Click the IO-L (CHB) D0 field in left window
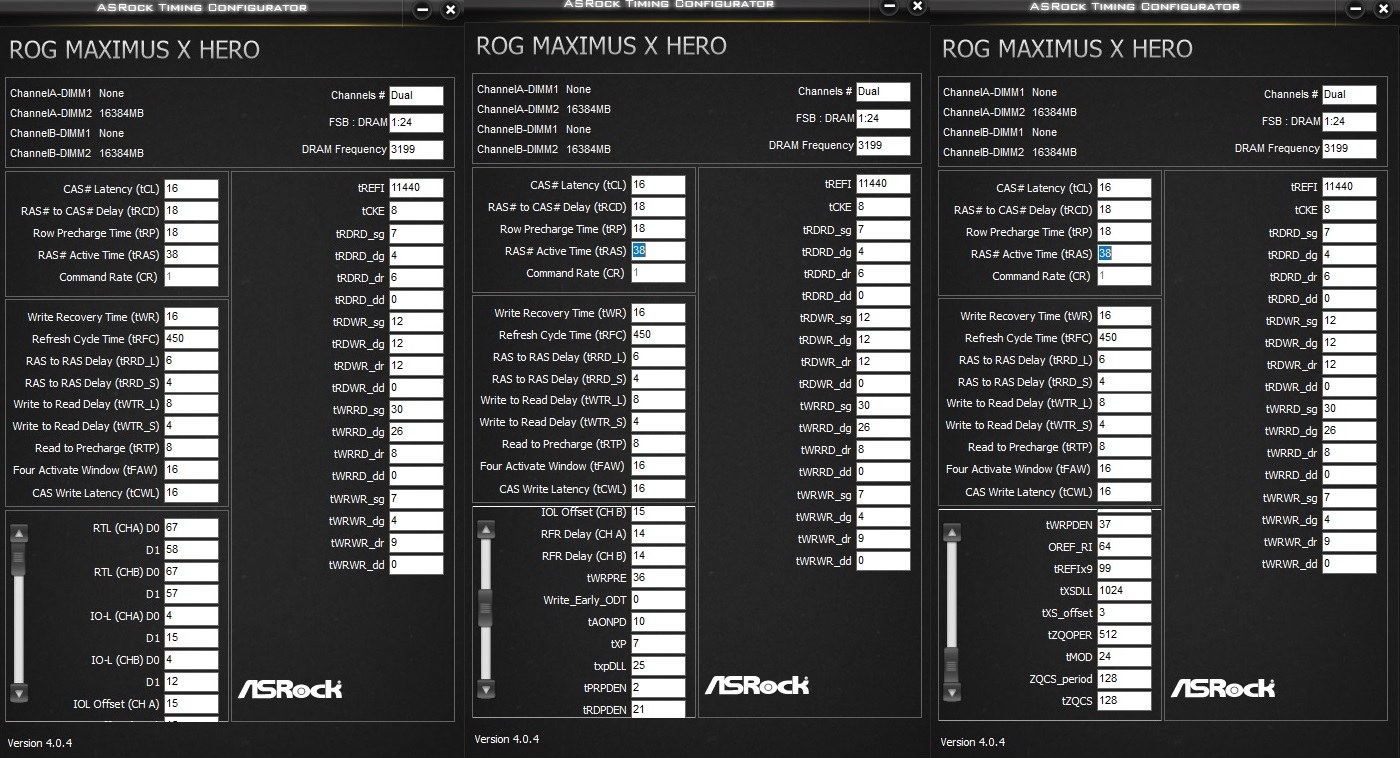 (191, 660)
